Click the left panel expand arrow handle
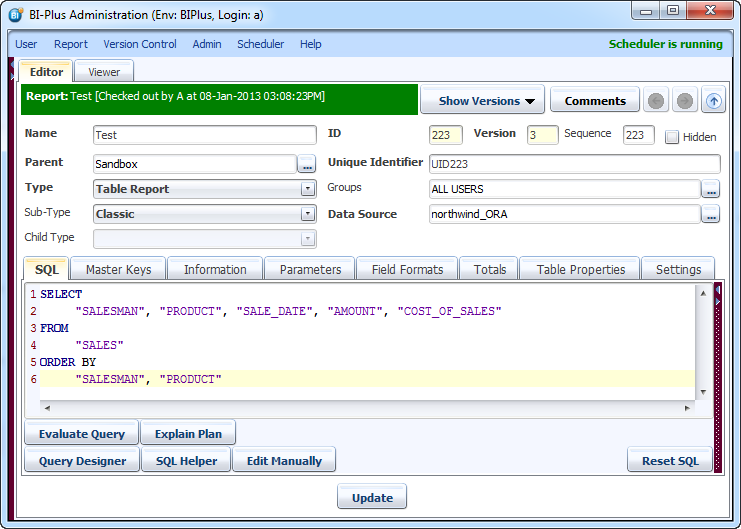The image size is (741, 529). pos(11,75)
